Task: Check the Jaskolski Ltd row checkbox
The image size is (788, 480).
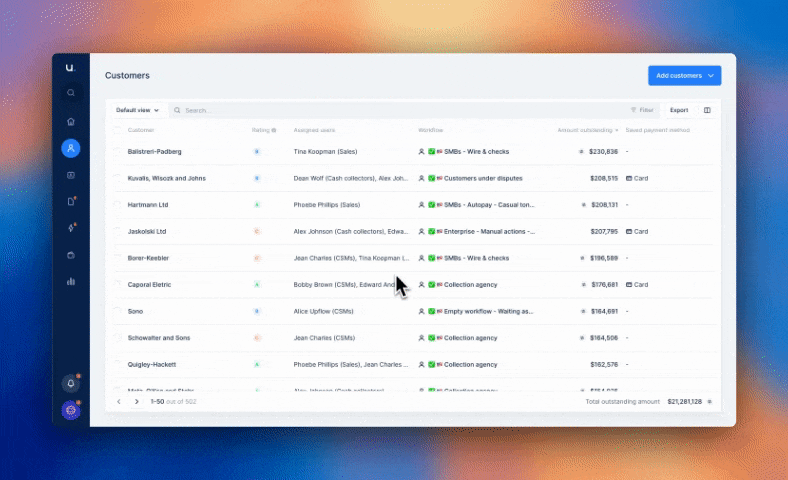Action: (117, 231)
